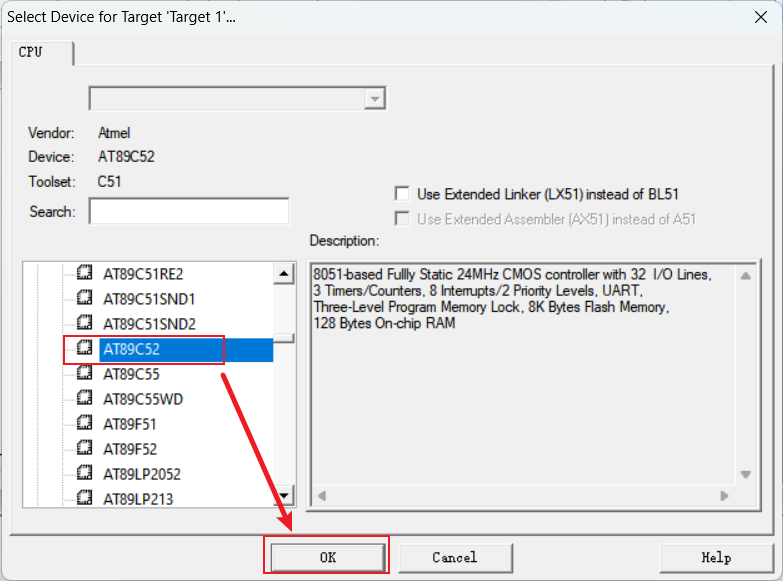Click the chip icon beside AT89C55WD

[84, 398]
